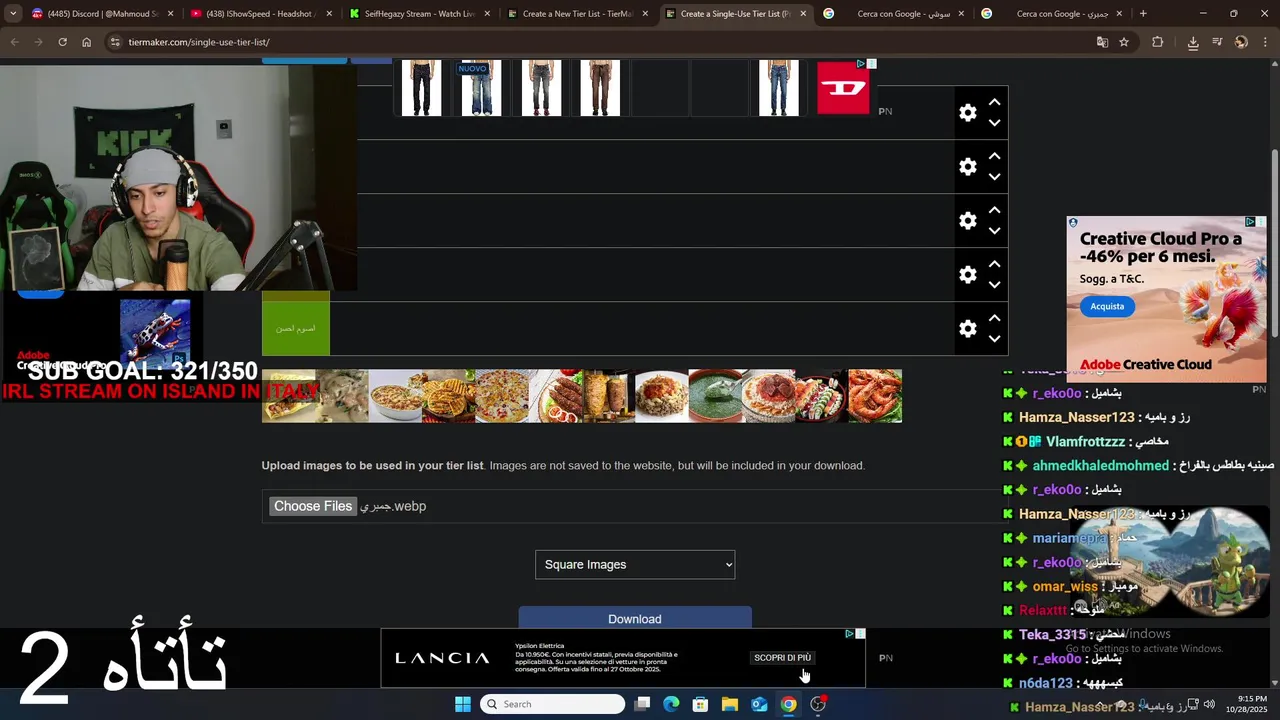Select the jeans thumbnail labeled NUOVO
The image size is (1280, 720).
pyautogui.click(x=481, y=88)
